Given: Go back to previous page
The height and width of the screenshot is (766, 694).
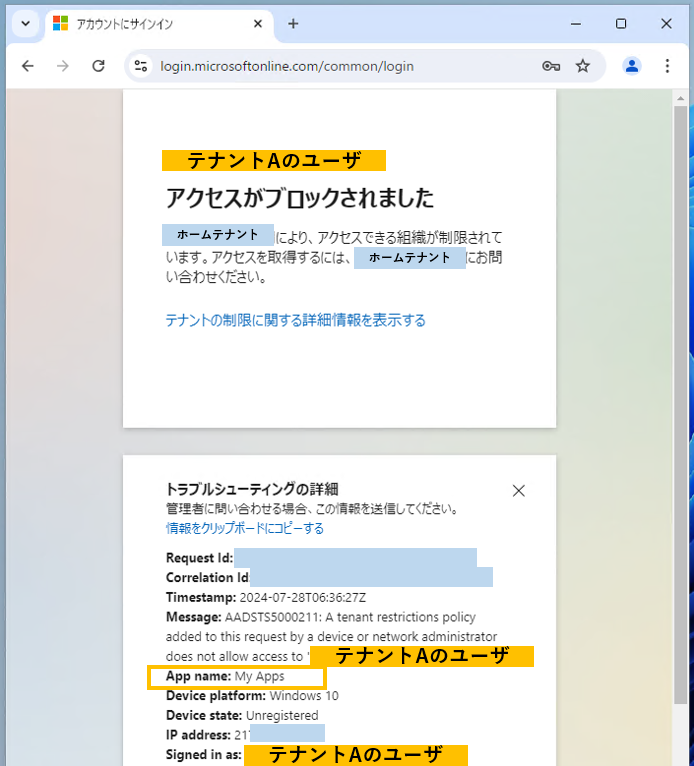Looking at the screenshot, I should click(x=28, y=66).
